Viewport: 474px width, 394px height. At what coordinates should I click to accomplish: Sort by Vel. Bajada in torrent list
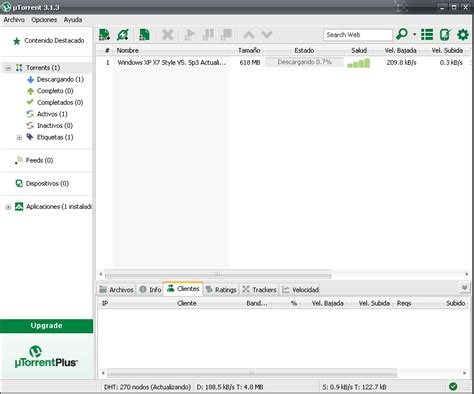(x=400, y=50)
